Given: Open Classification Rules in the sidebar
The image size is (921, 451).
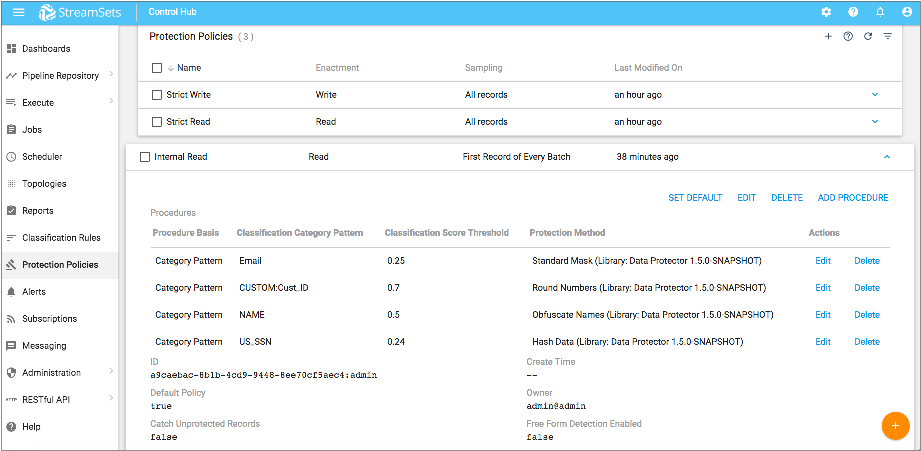Looking at the screenshot, I should [61, 238].
